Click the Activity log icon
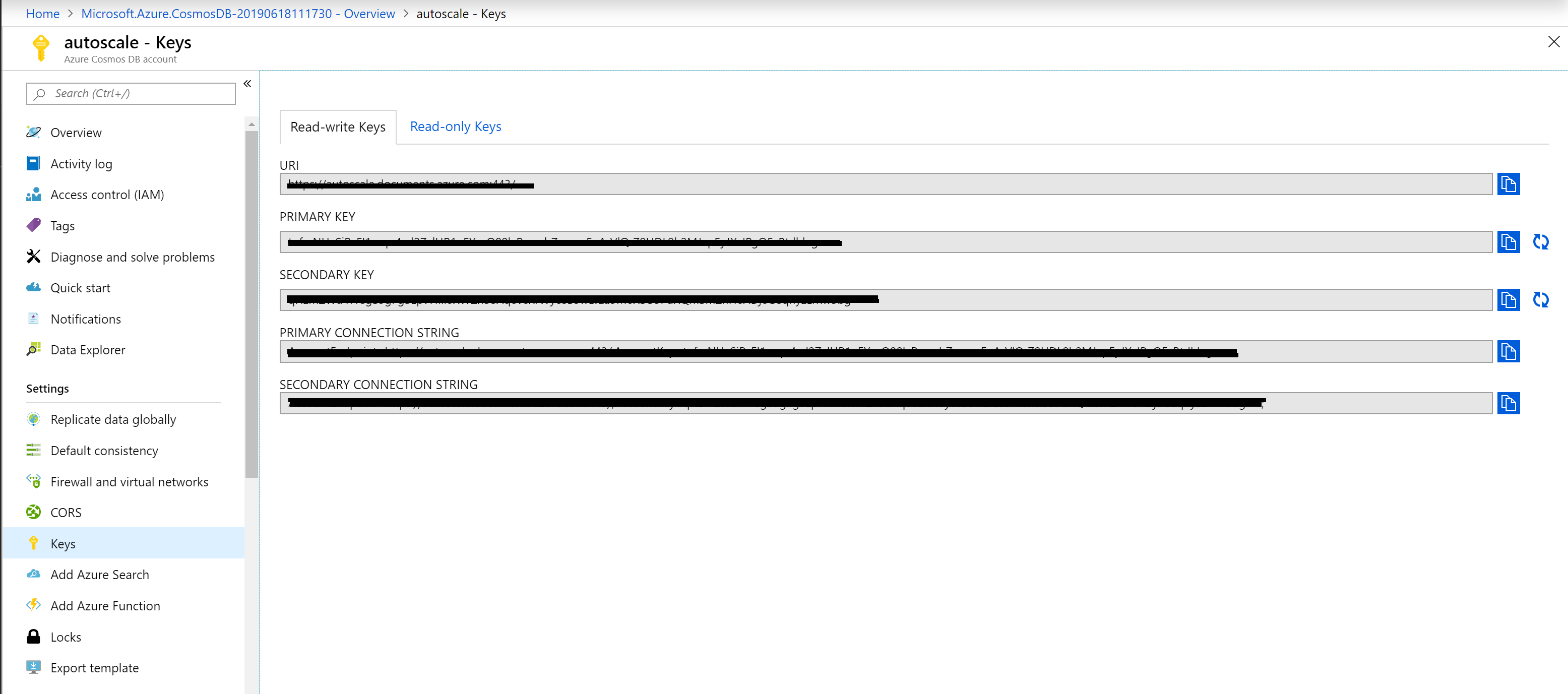Image resolution: width=1568 pixels, height=694 pixels. (33, 163)
